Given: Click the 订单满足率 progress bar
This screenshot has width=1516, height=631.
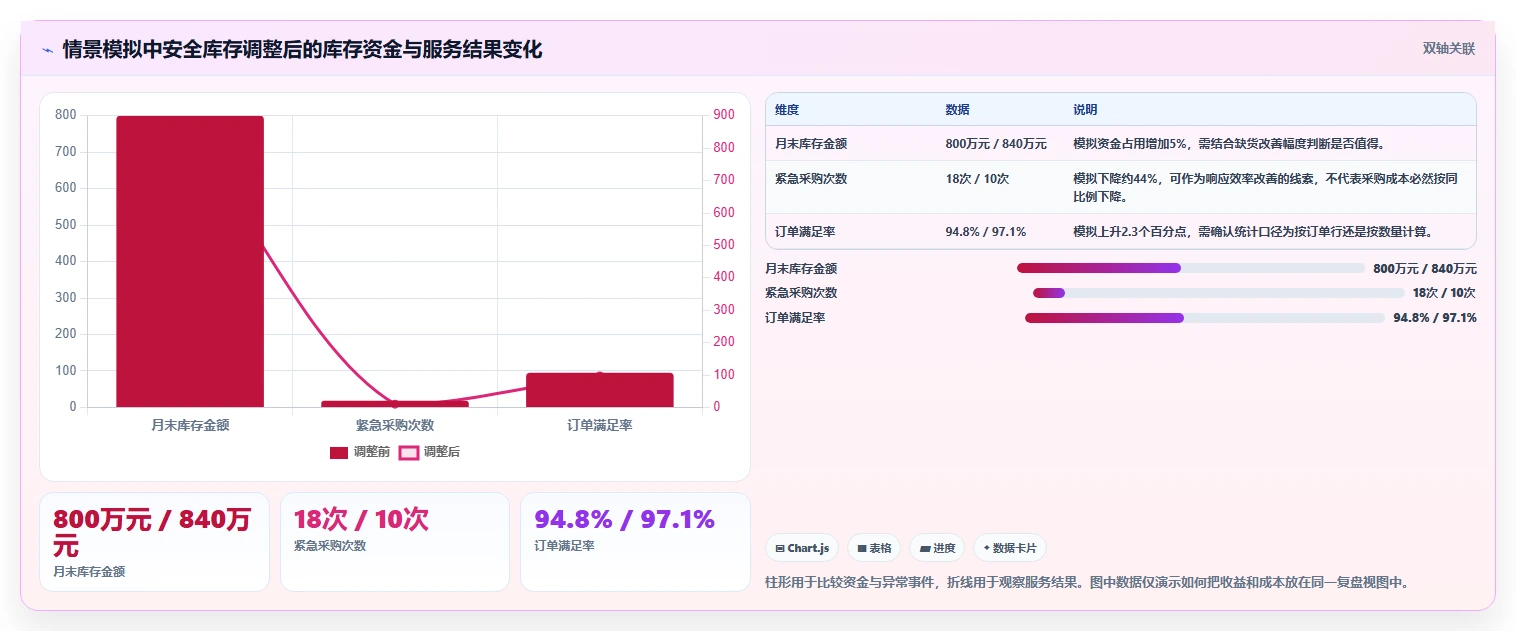Looking at the screenshot, I should [1205, 318].
